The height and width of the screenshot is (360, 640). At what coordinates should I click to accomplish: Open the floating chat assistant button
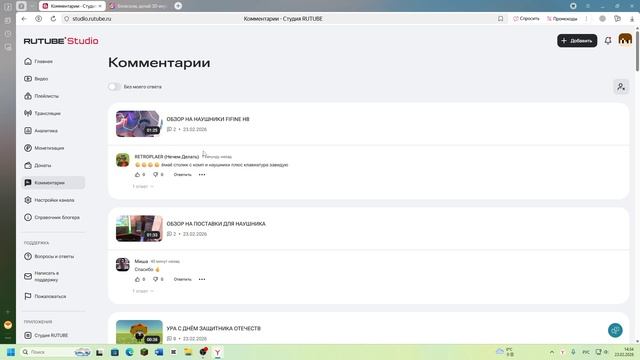(x=615, y=330)
